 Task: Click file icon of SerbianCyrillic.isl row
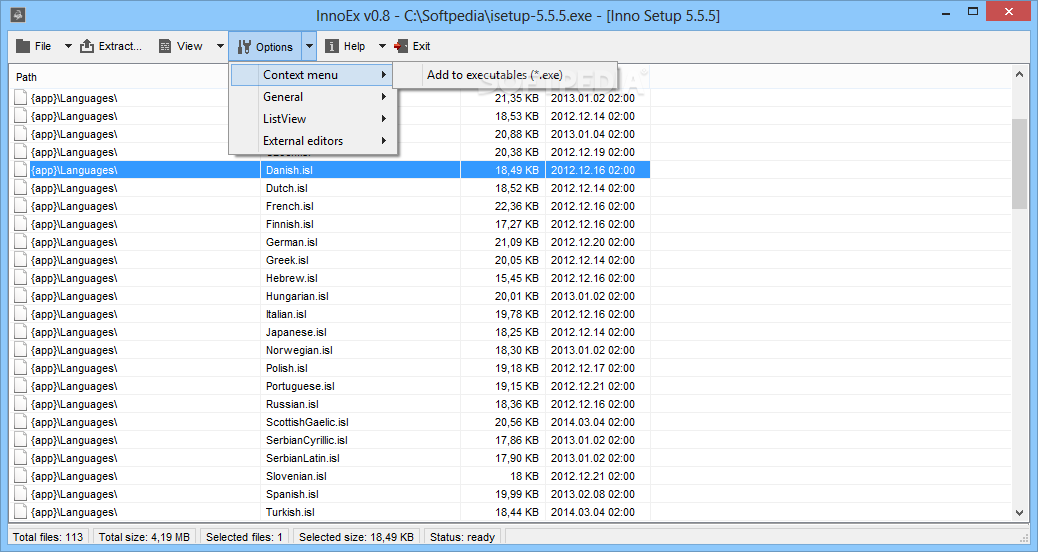point(21,440)
